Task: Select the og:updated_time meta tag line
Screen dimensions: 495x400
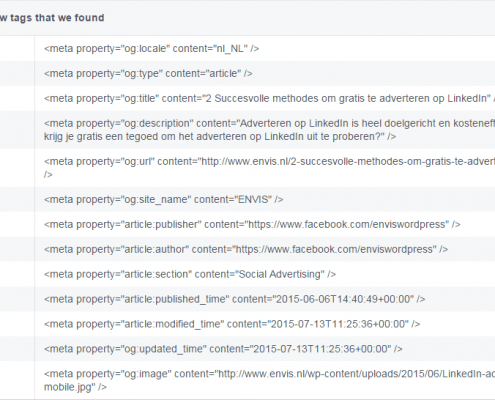Action: (223, 349)
